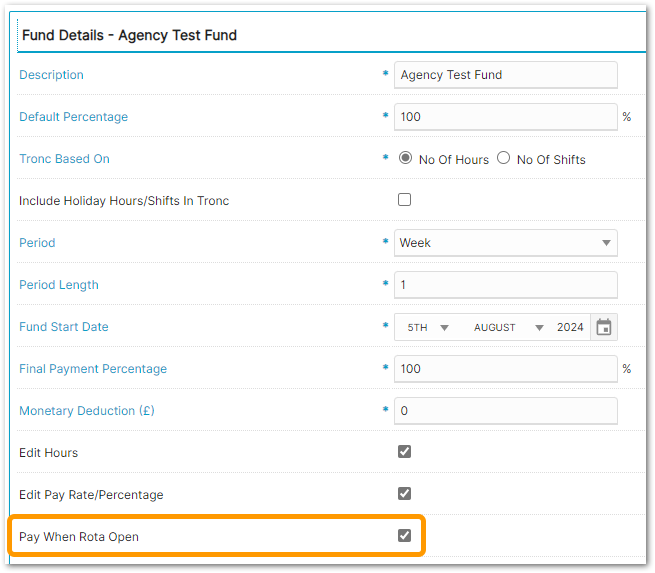Enable Include Holiday Hours/Shifts In Tronc checkbox
Image resolution: width=655 pixels, height=573 pixels.
[x=405, y=200]
